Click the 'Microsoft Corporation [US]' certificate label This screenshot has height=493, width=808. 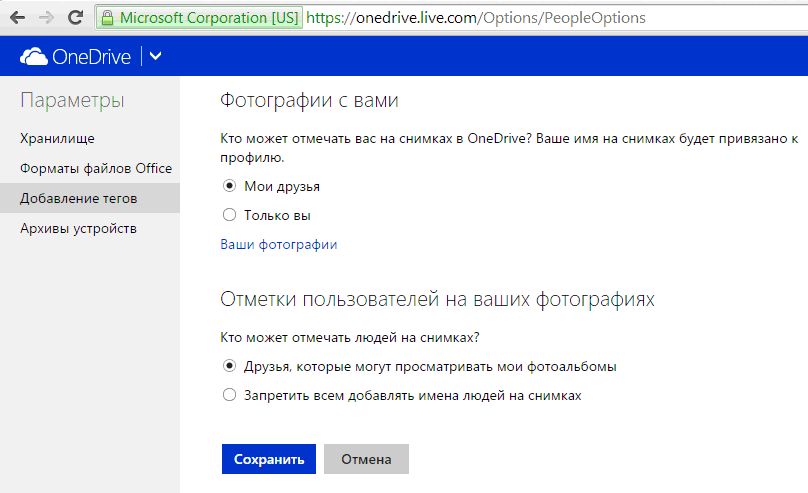[x=209, y=18]
